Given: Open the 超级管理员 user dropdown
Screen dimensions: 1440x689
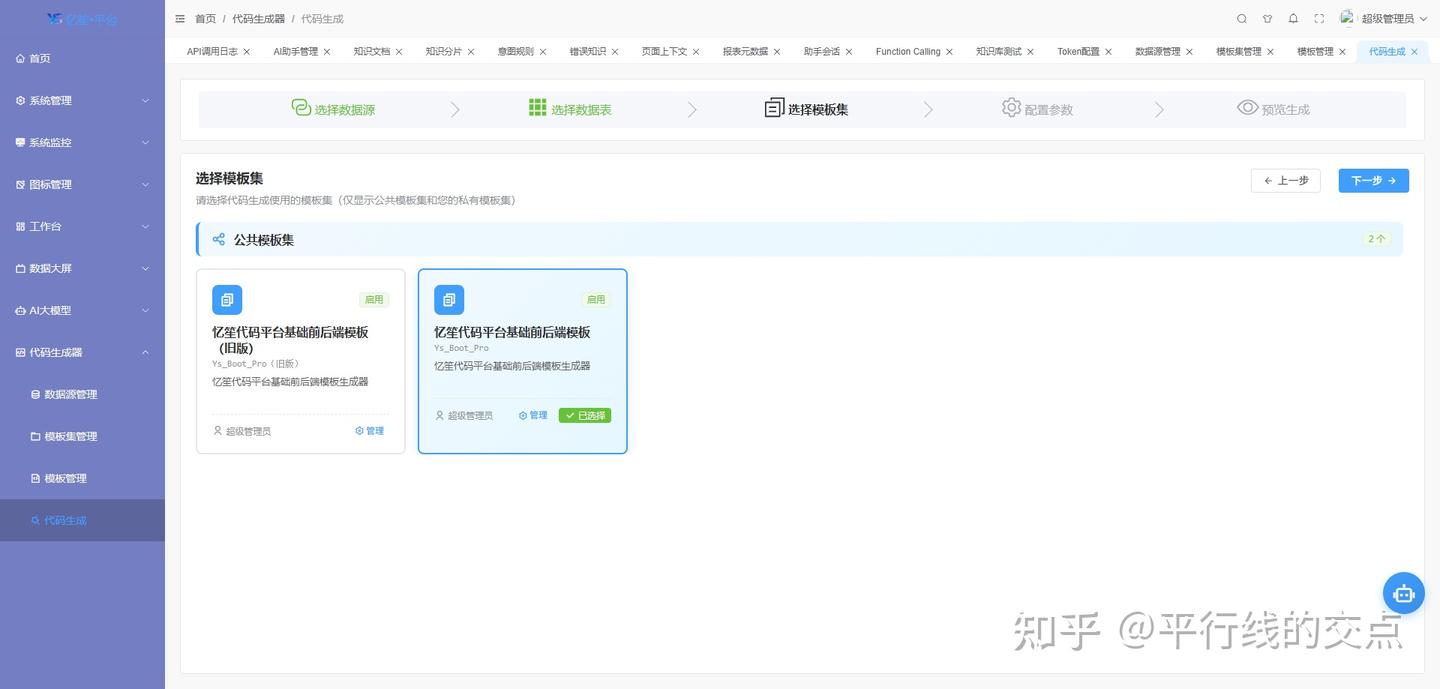Looking at the screenshot, I should tap(1394, 19).
